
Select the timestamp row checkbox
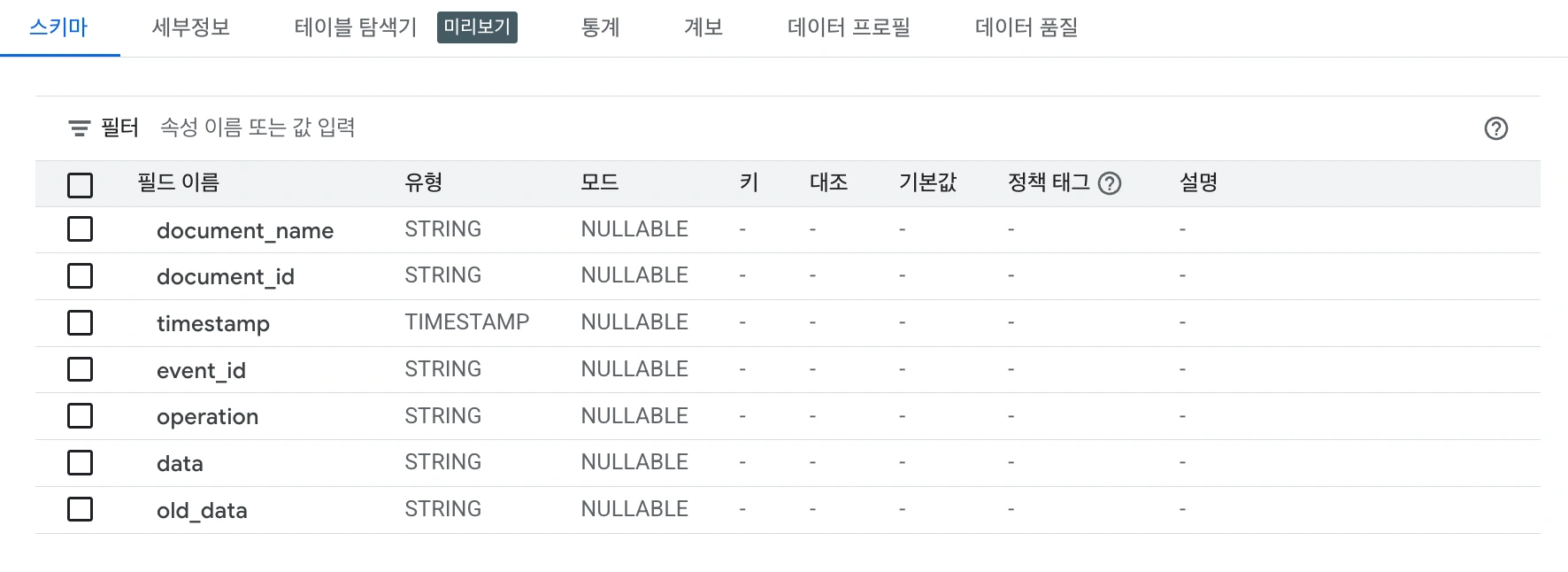81,322
